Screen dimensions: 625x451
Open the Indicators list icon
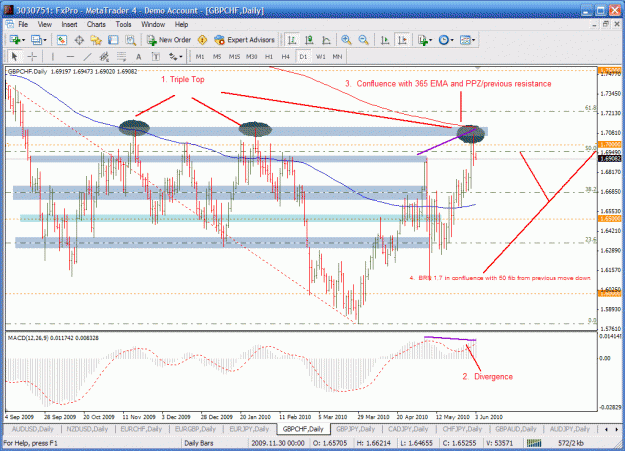pos(423,40)
